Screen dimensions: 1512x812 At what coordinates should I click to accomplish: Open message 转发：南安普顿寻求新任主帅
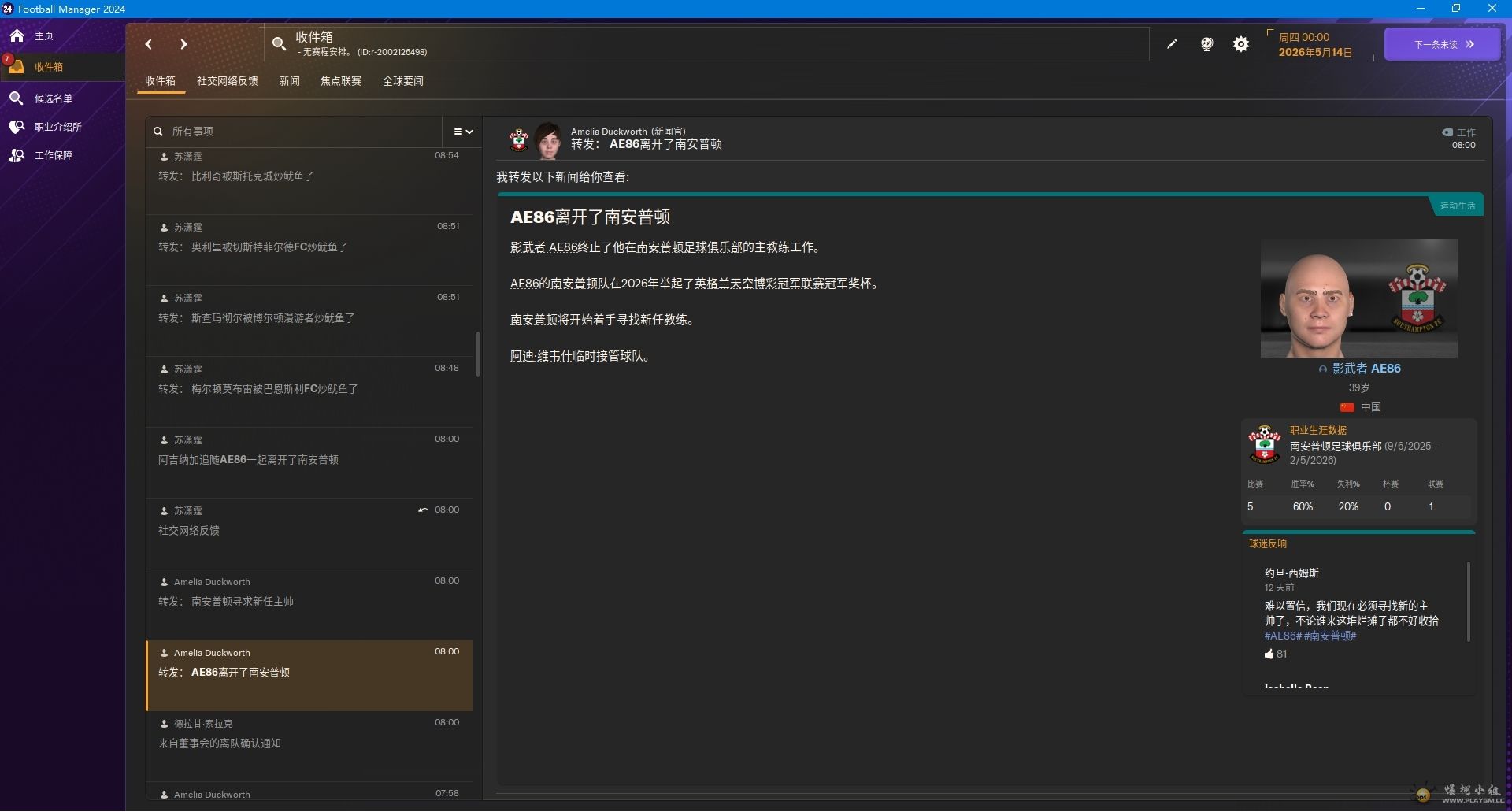tap(309, 605)
